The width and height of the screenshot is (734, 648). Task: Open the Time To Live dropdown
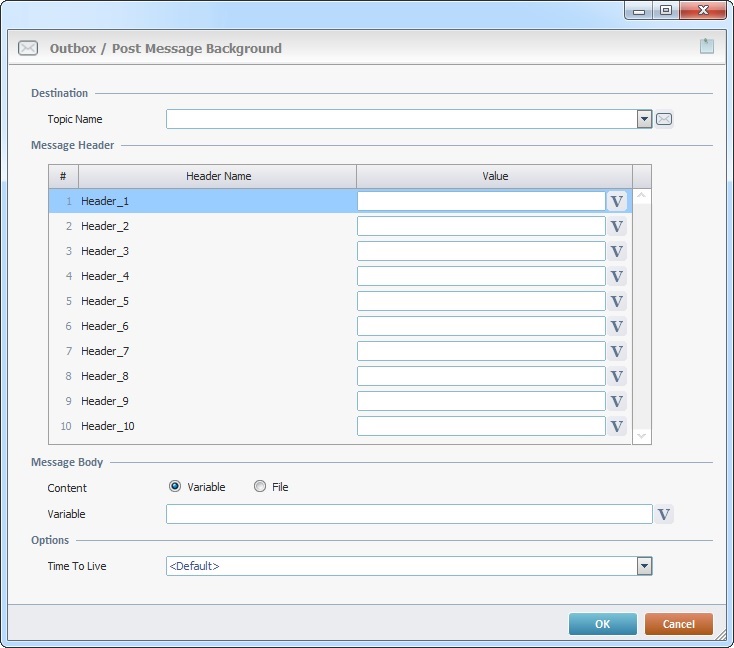tap(644, 566)
